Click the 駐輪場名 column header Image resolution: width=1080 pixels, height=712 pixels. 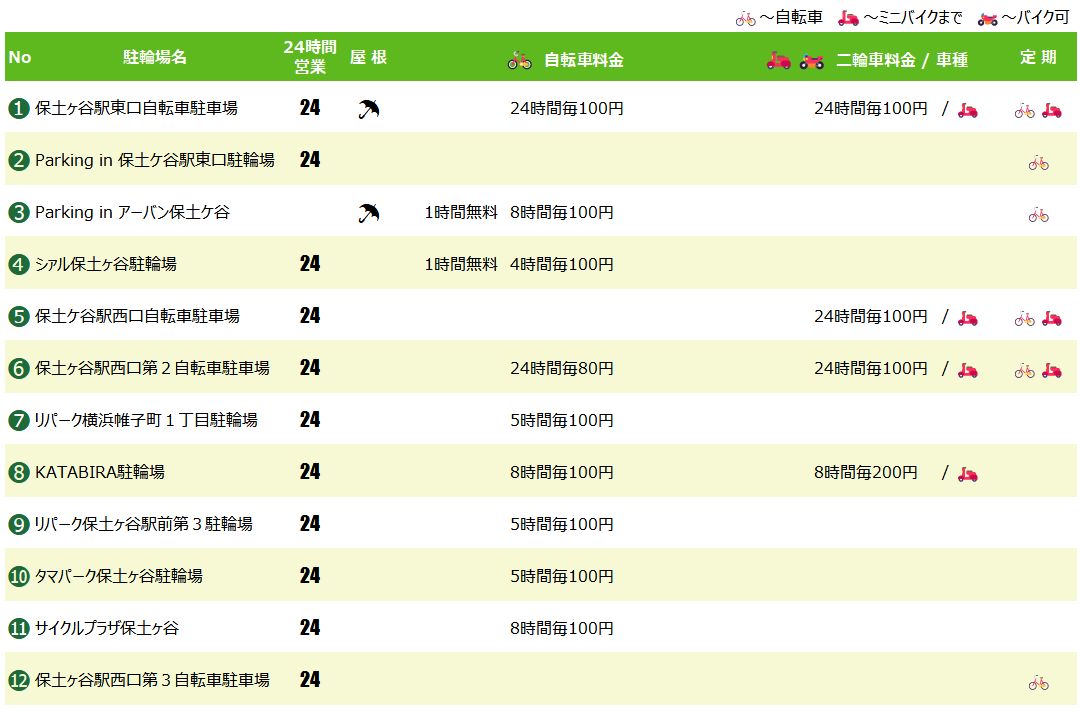[x=155, y=57]
